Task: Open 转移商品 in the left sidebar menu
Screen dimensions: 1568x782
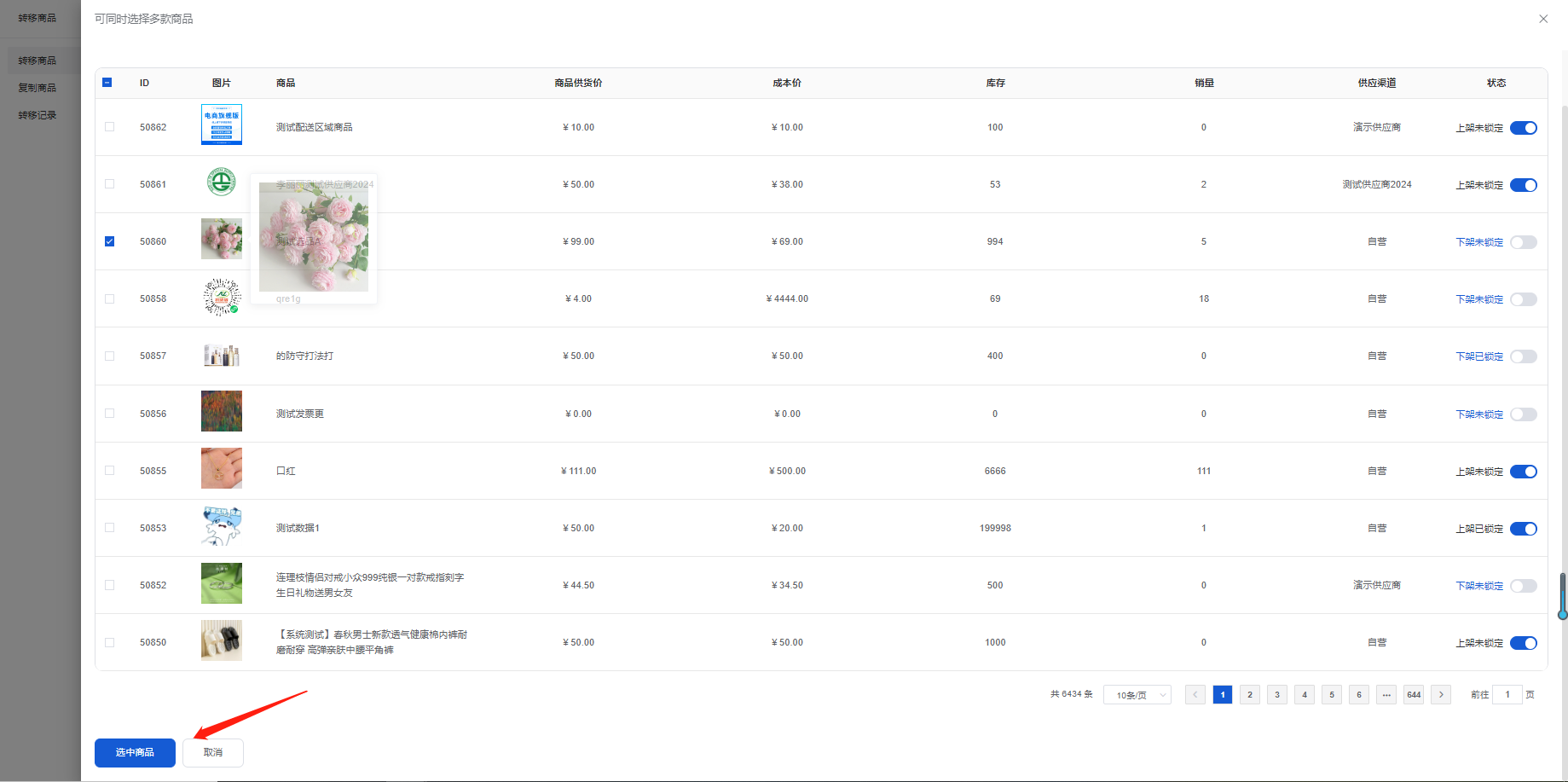Action: coord(38,61)
